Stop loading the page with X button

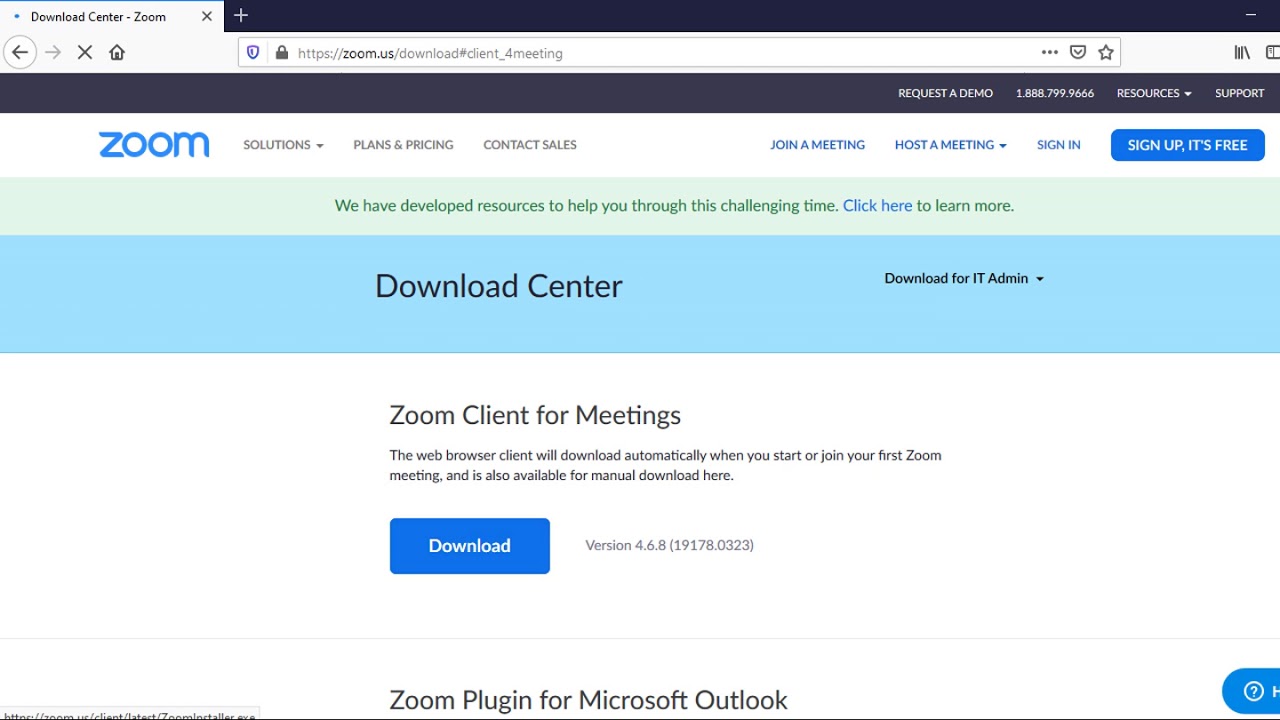85,53
